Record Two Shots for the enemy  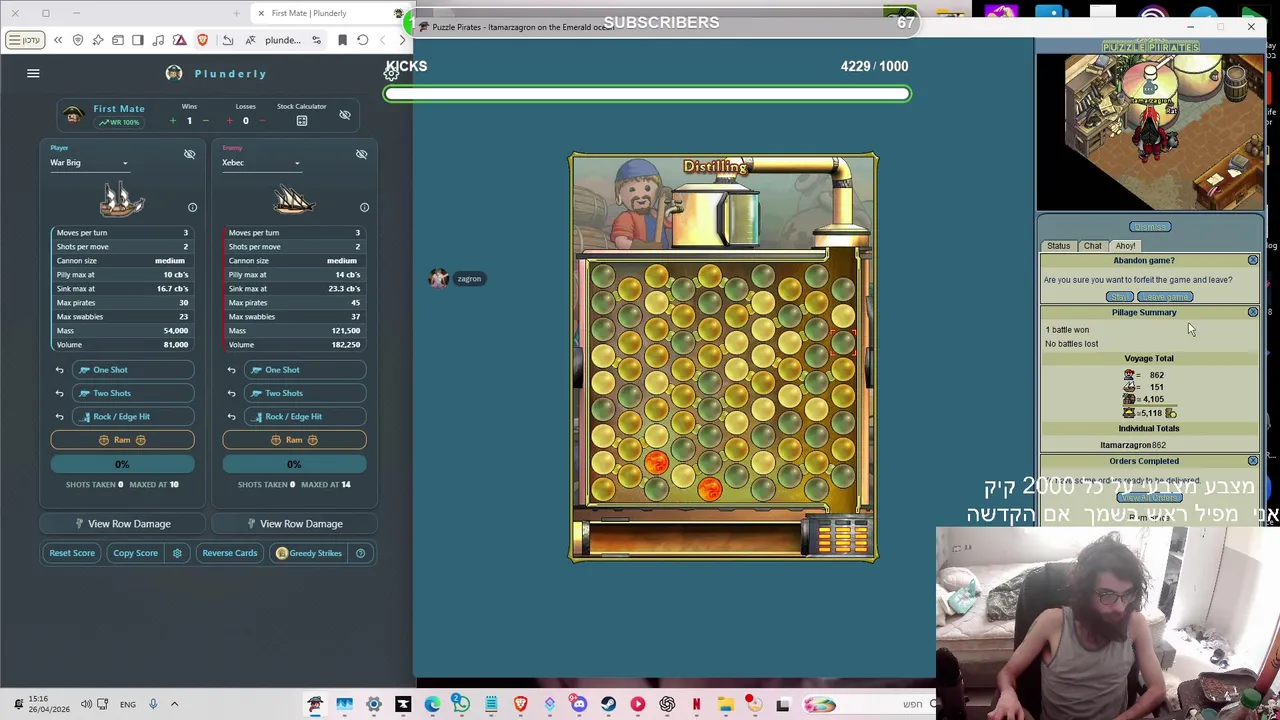pyautogui.click(x=304, y=393)
